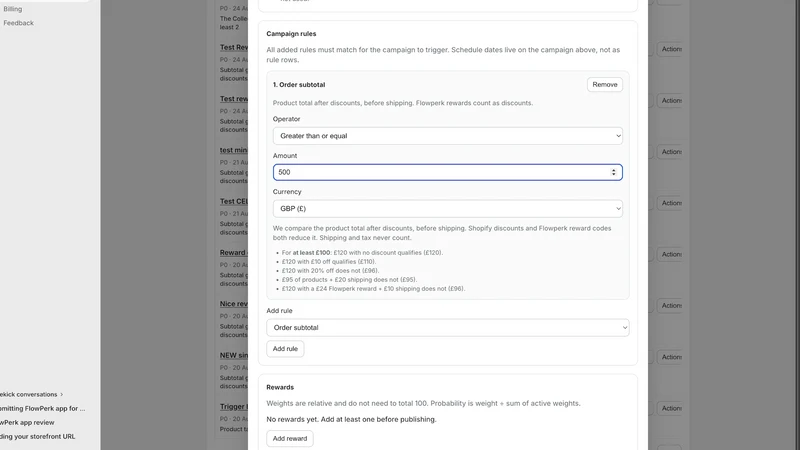The image size is (800, 450).
Task: Open the submitting FlowPerk app conversation
Action: click(42, 409)
